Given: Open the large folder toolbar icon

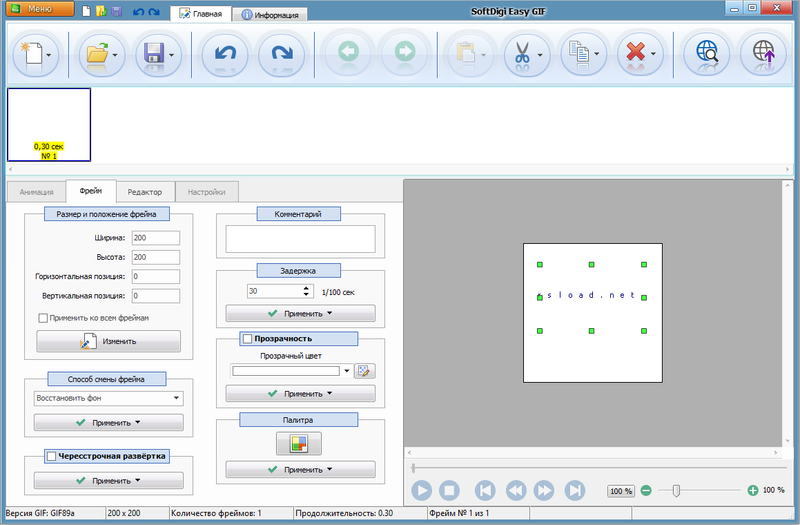Looking at the screenshot, I should (x=97, y=54).
